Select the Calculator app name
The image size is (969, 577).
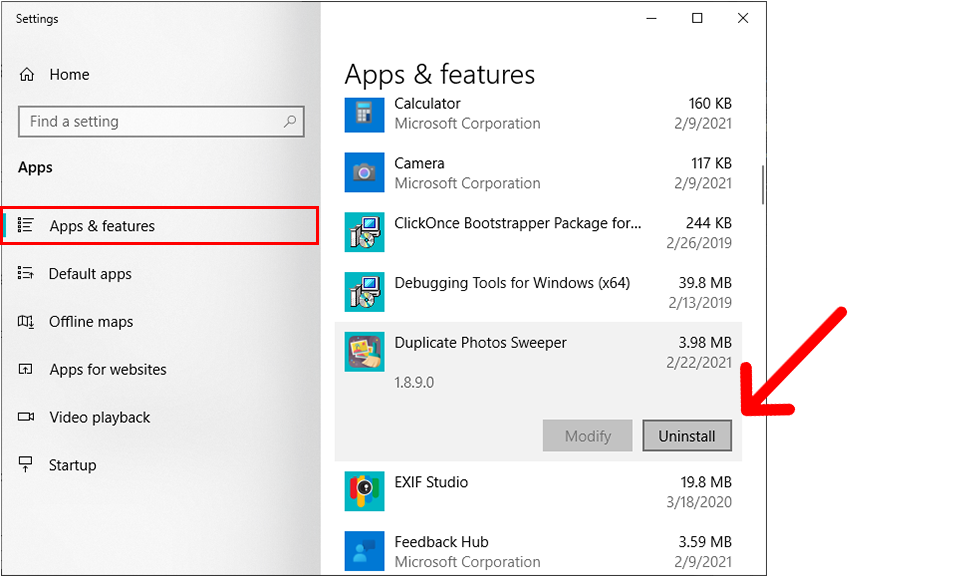pos(427,103)
